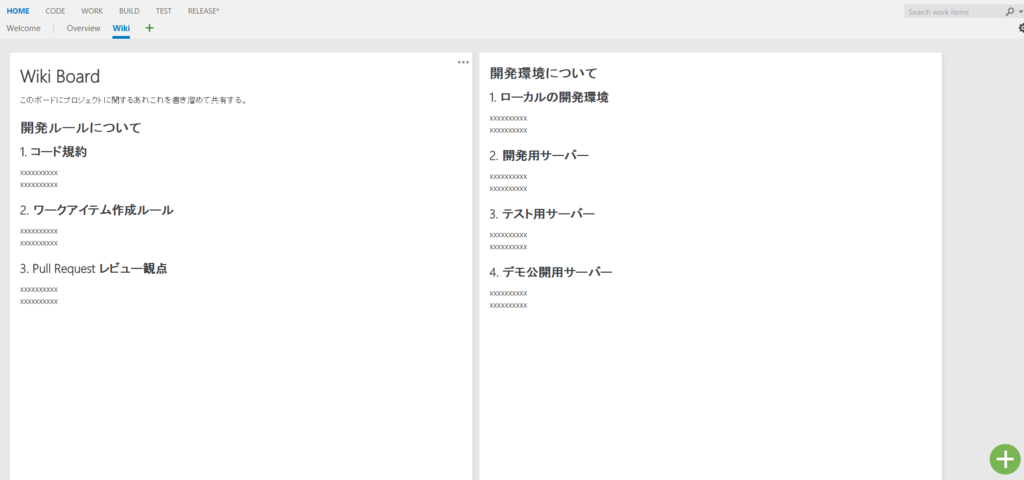The height and width of the screenshot is (480, 1024).
Task: Open the RELEASE* hub
Action: click(203, 11)
